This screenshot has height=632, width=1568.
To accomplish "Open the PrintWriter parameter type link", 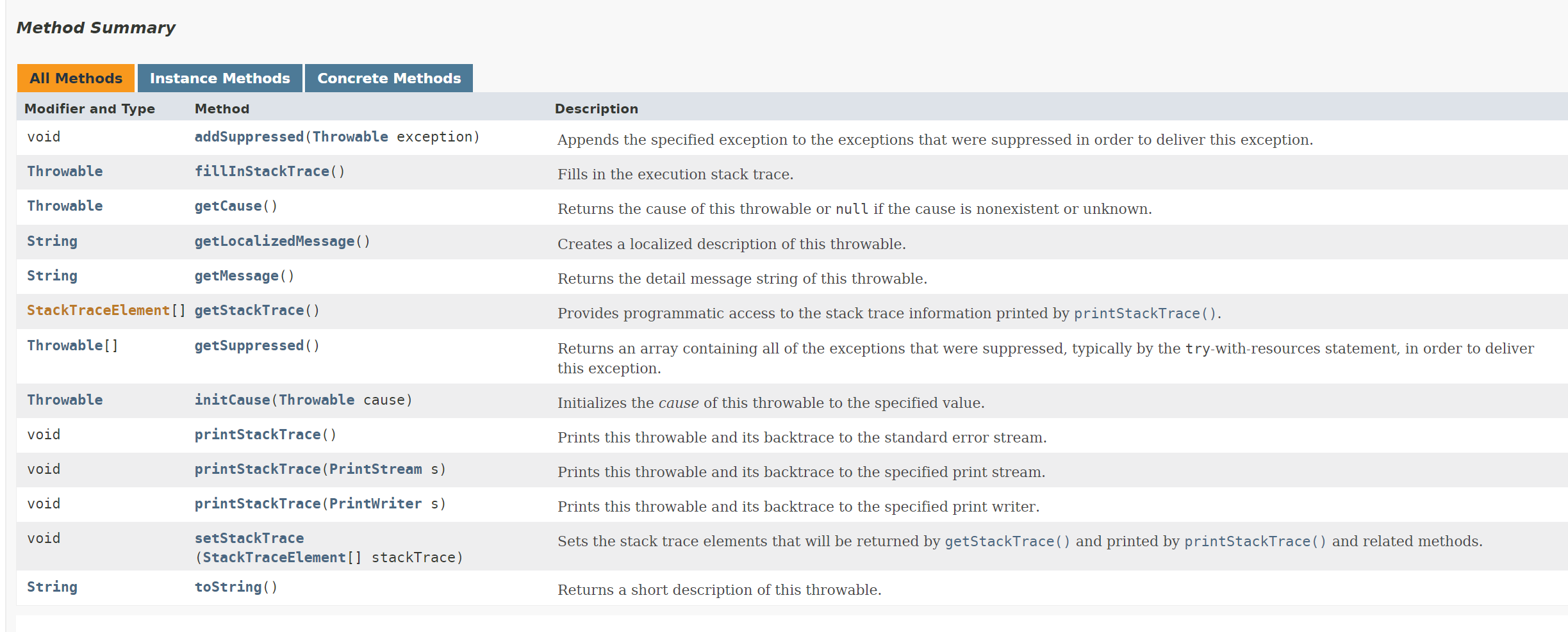I will 375,504.
